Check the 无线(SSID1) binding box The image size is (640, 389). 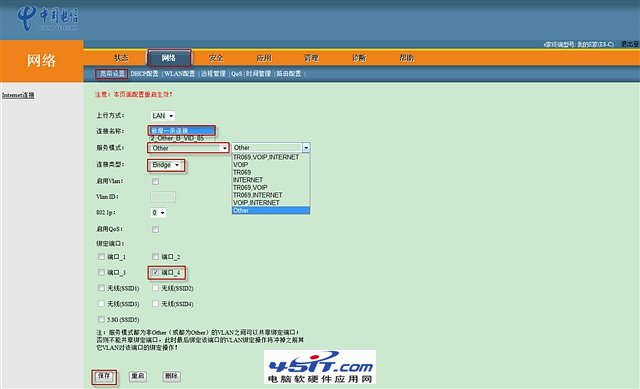(x=101, y=288)
